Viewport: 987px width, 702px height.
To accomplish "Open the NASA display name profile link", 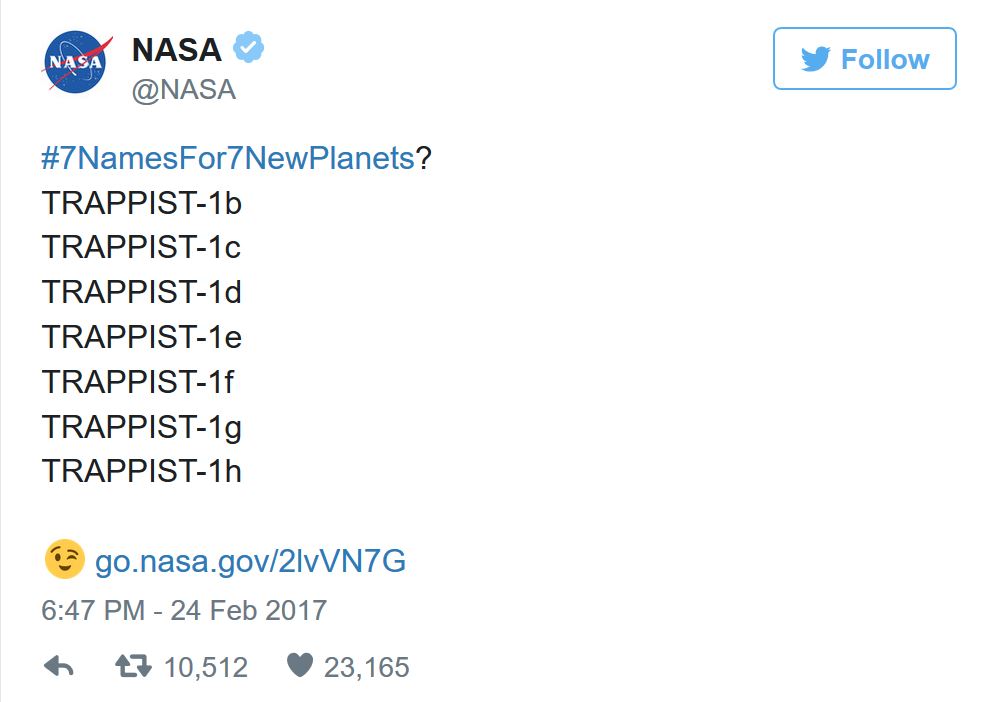I will click(x=176, y=49).
